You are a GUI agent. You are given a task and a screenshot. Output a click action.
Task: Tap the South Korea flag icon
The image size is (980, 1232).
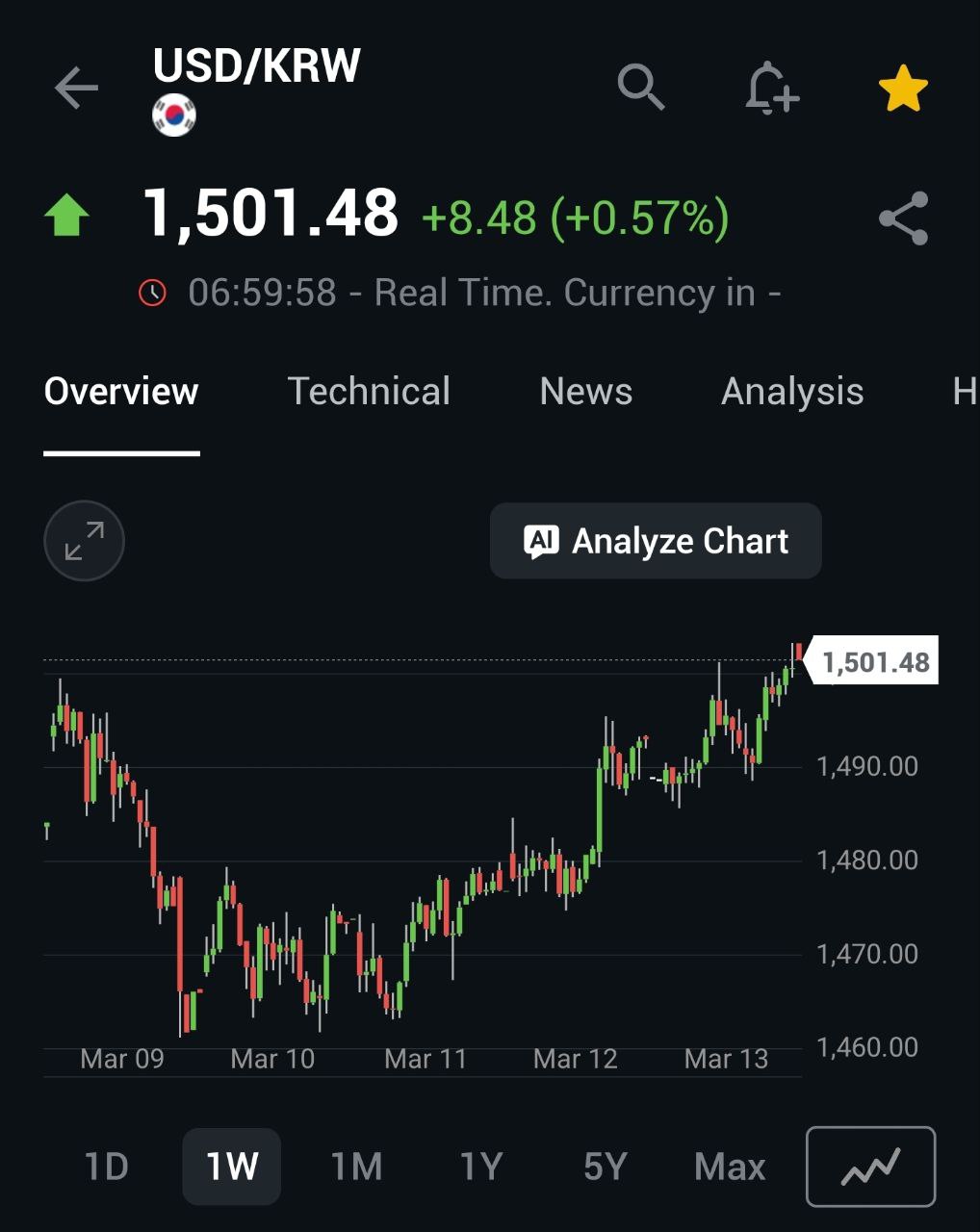click(x=174, y=115)
